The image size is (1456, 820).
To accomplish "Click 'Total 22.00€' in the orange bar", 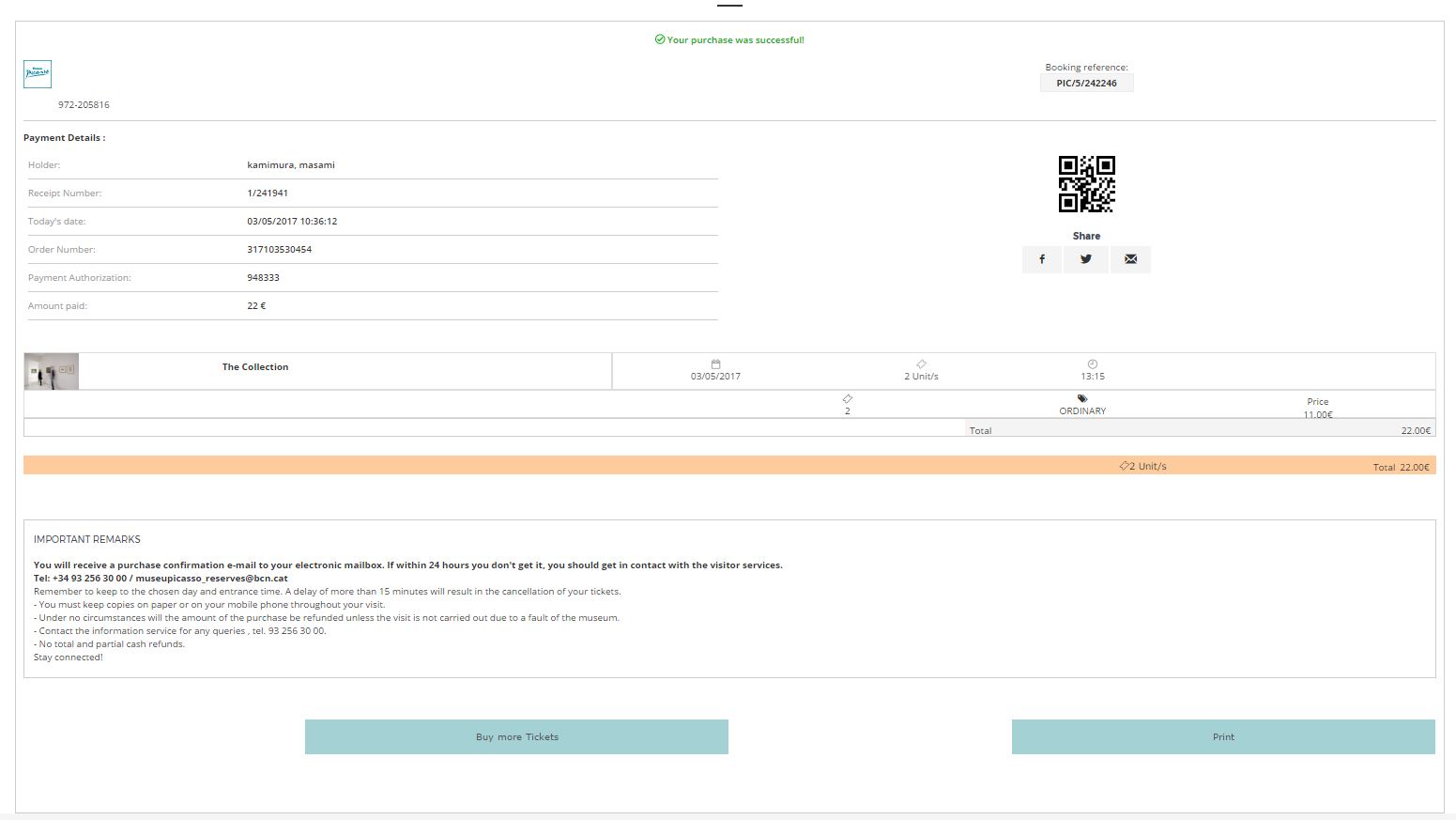I will (1402, 467).
